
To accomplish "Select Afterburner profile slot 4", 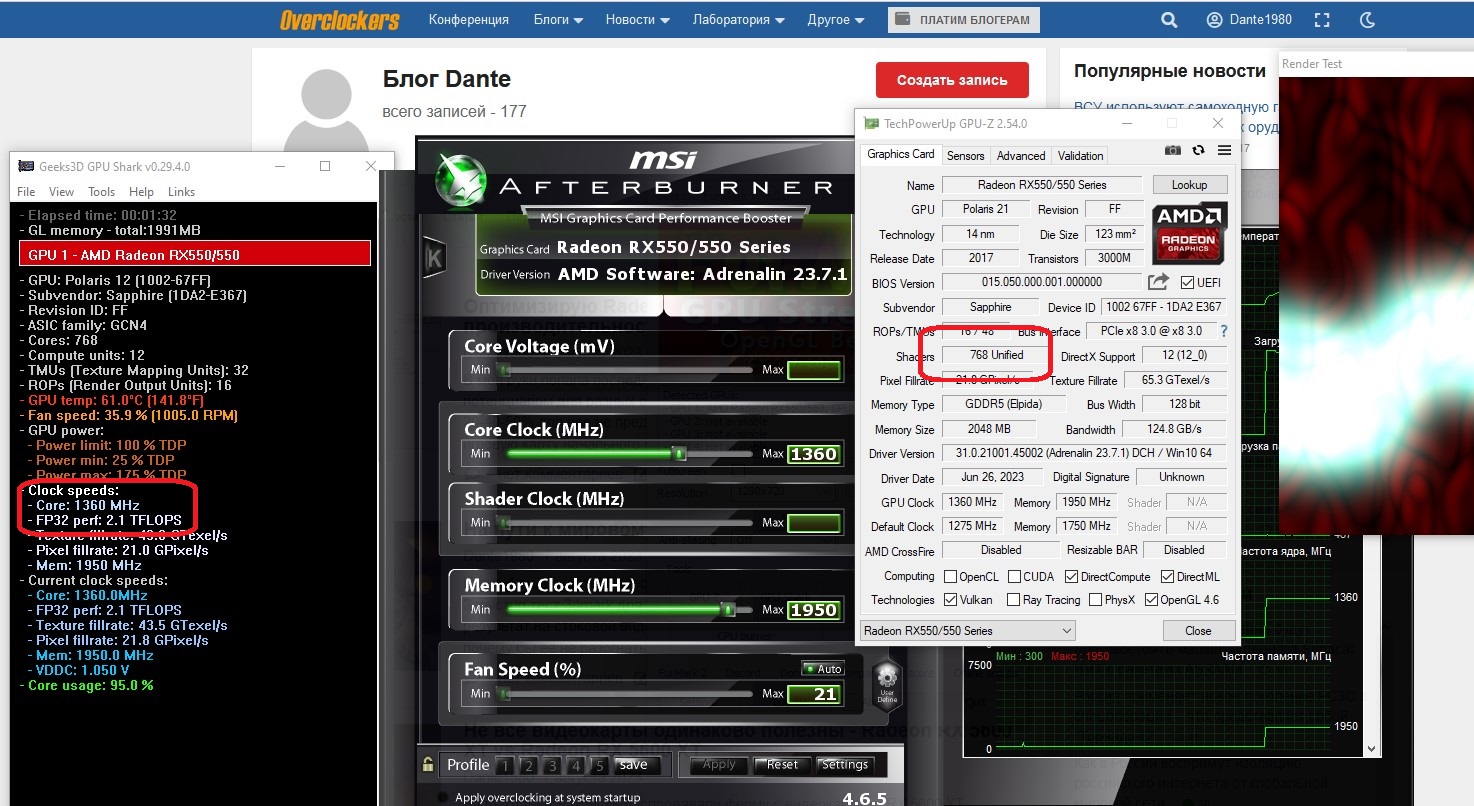I will click(575, 766).
